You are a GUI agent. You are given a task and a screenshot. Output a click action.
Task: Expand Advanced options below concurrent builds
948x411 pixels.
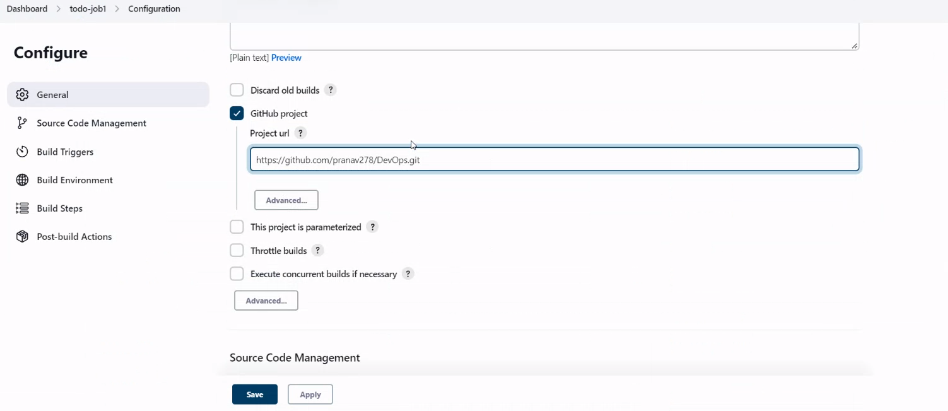point(266,300)
